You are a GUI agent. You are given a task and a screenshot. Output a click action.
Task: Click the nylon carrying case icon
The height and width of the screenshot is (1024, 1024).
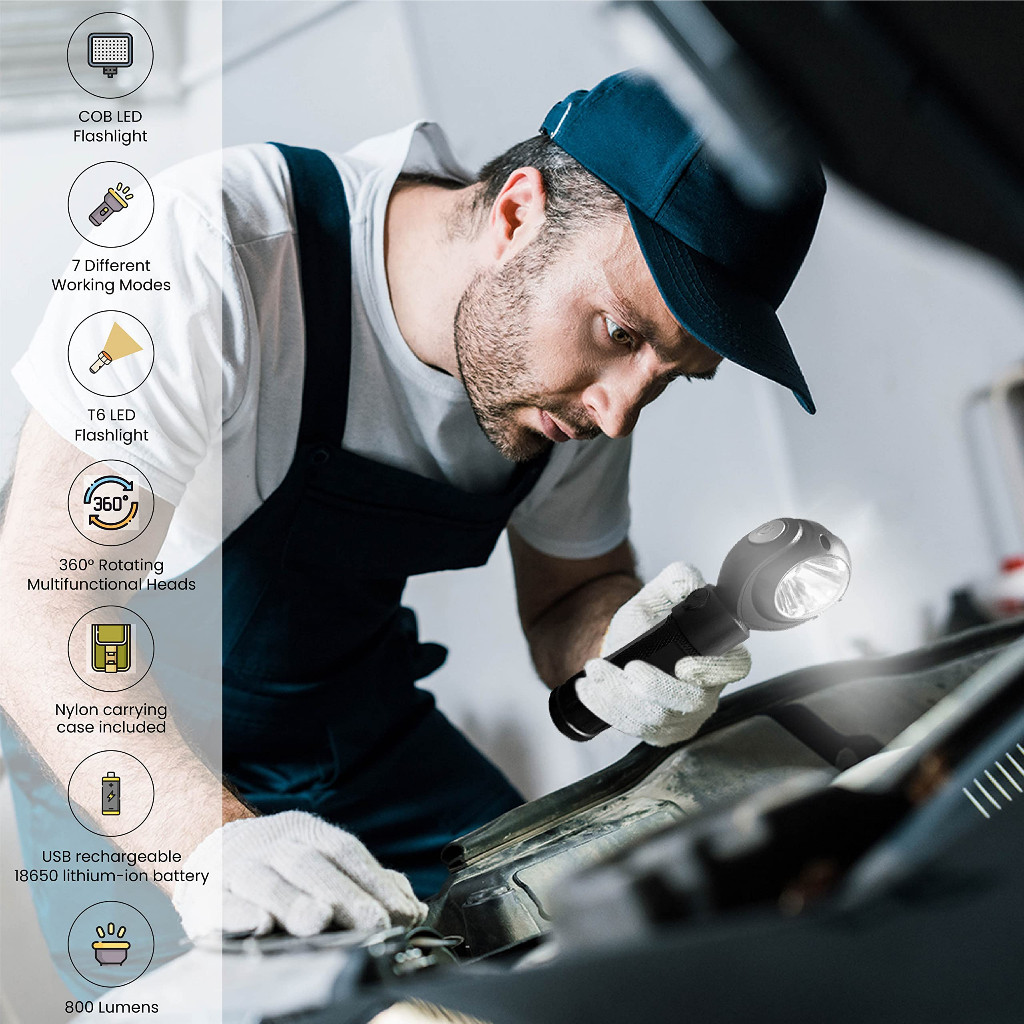pyautogui.click(x=110, y=649)
